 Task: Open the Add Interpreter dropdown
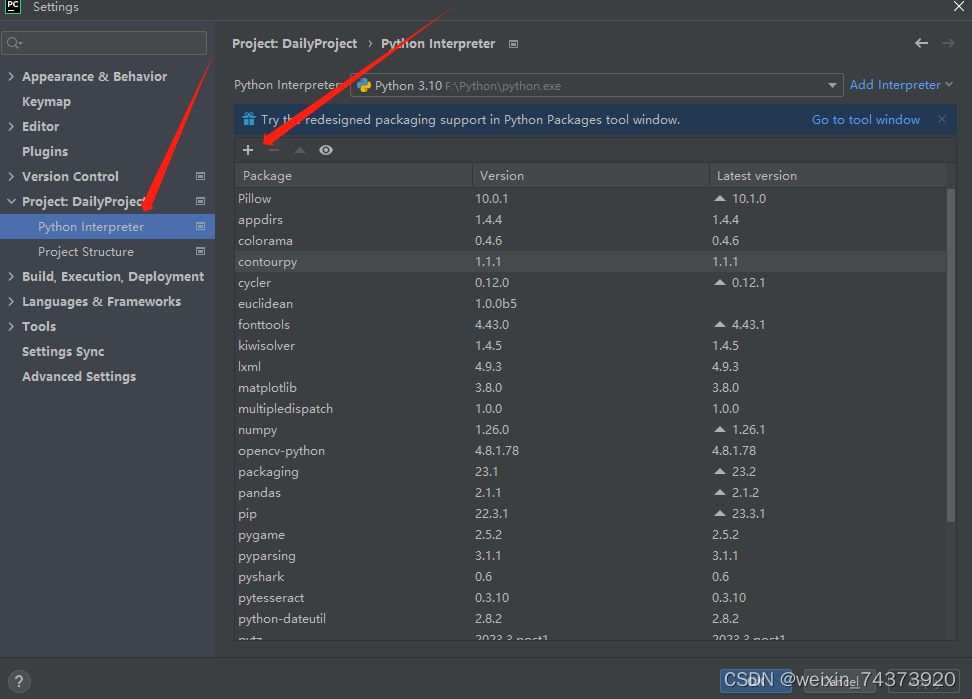click(x=901, y=85)
